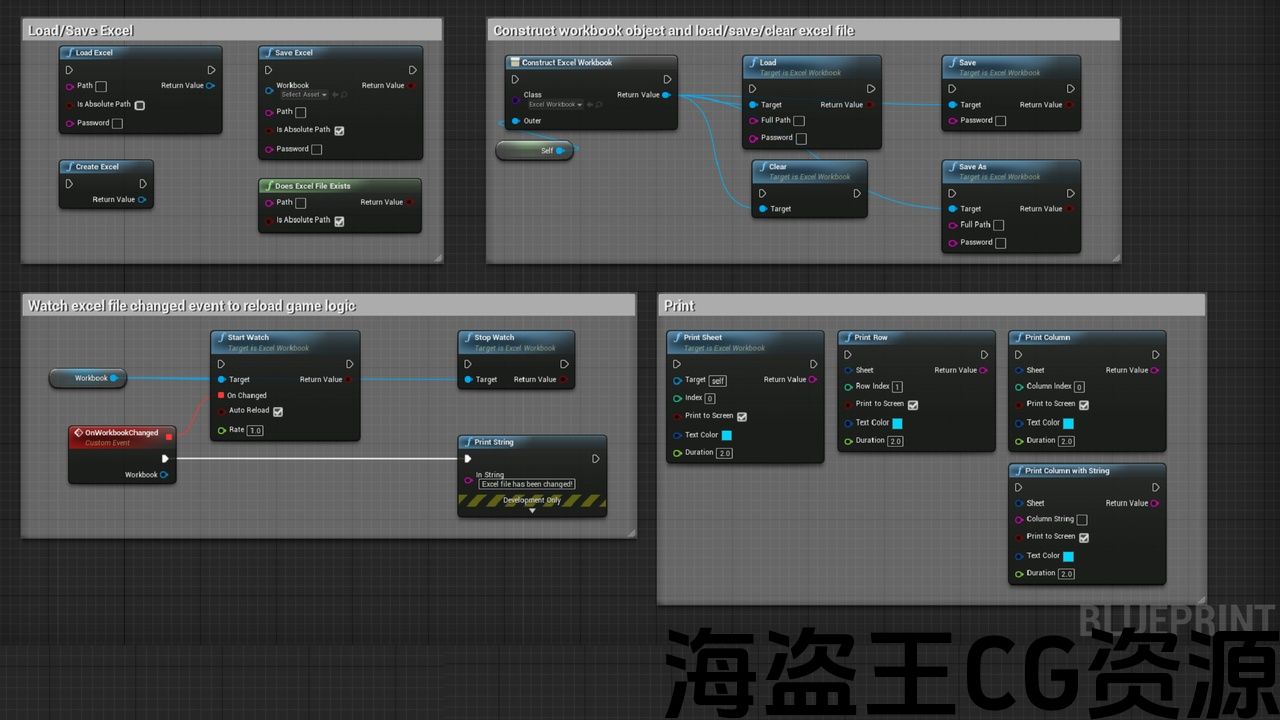Click the Construct Excel Workbook Return Value pin
Image resolution: width=1280 pixels, height=720 pixels.
click(666, 95)
